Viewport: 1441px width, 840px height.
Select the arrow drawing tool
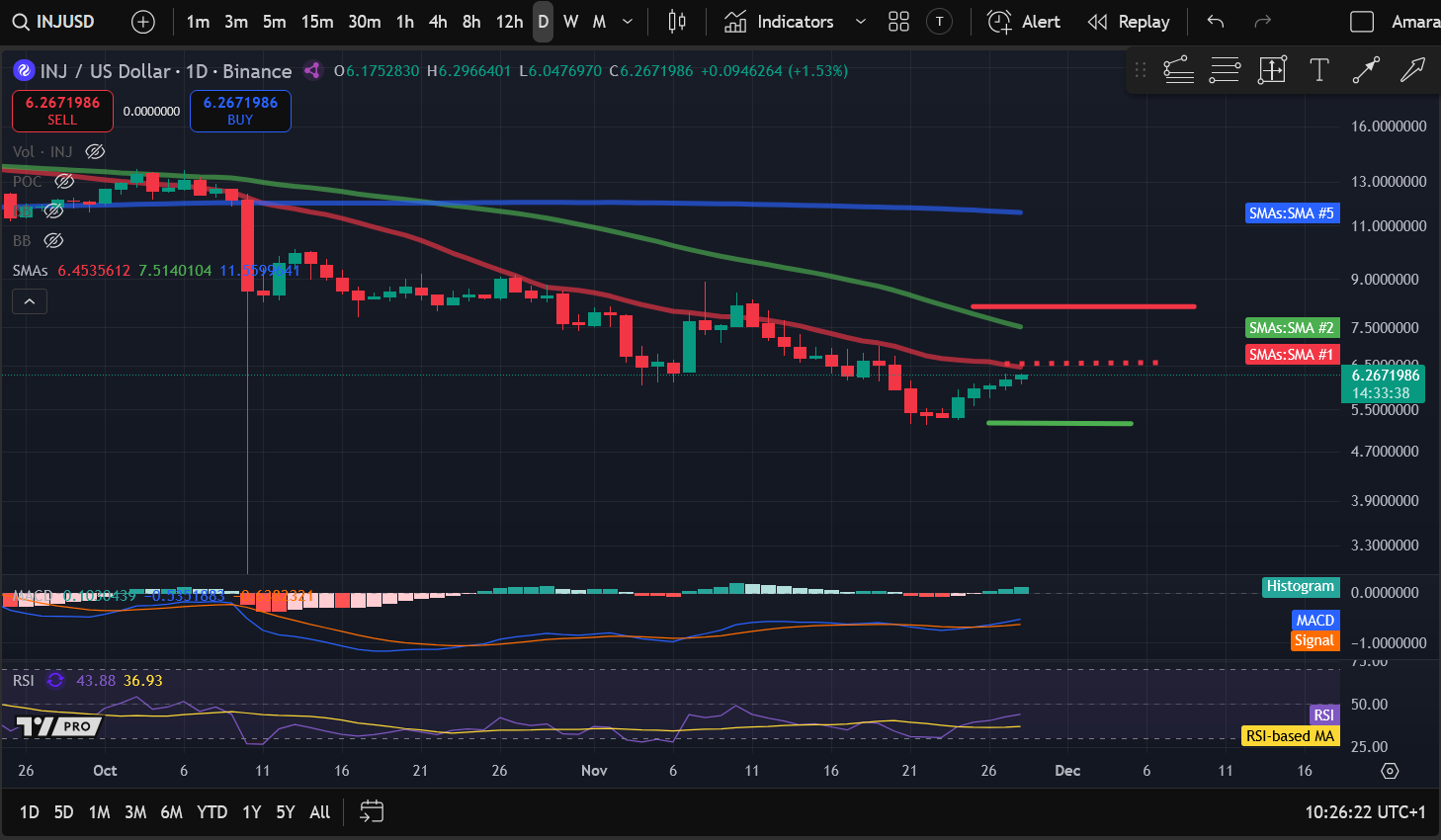click(1412, 70)
